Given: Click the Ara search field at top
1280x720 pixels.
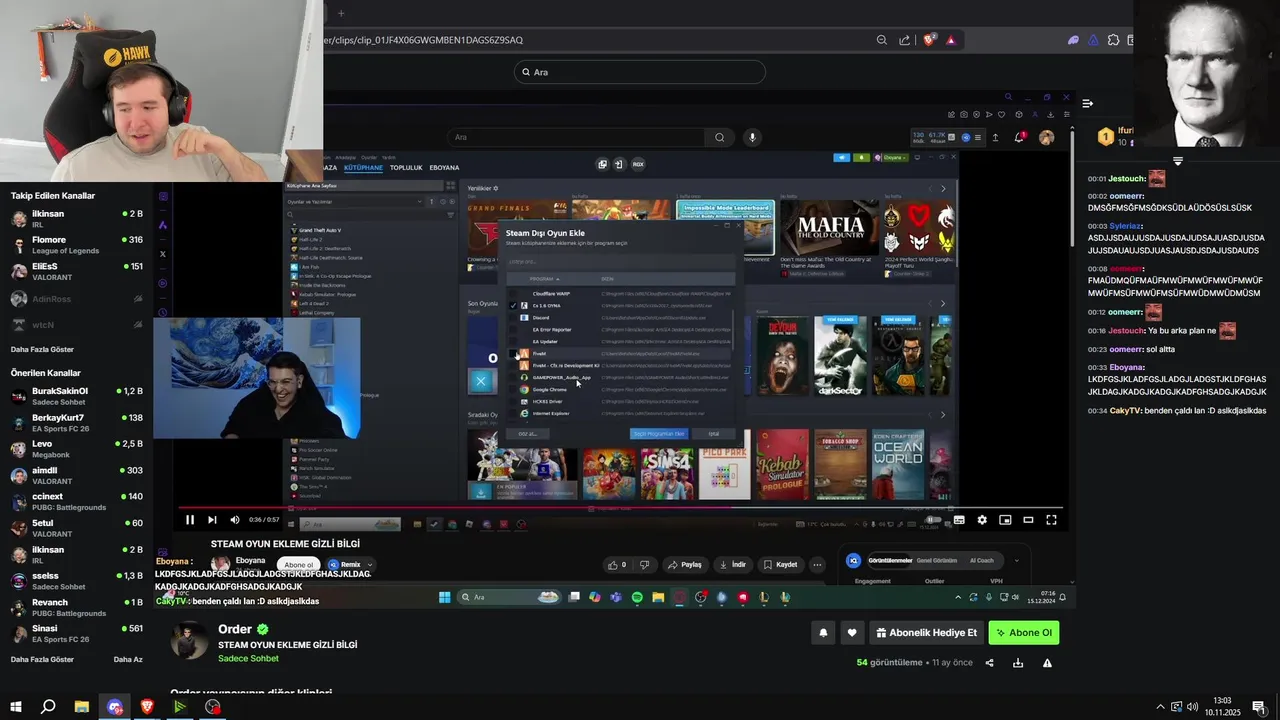Looking at the screenshot, I should 640,72.
